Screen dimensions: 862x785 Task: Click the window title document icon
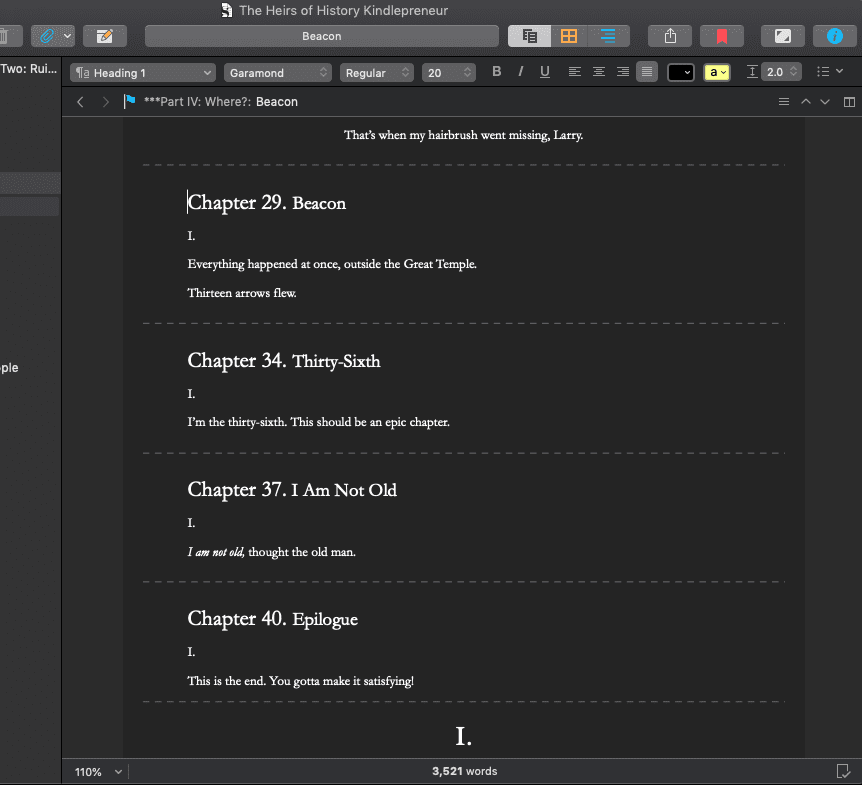tap(226, 10)
